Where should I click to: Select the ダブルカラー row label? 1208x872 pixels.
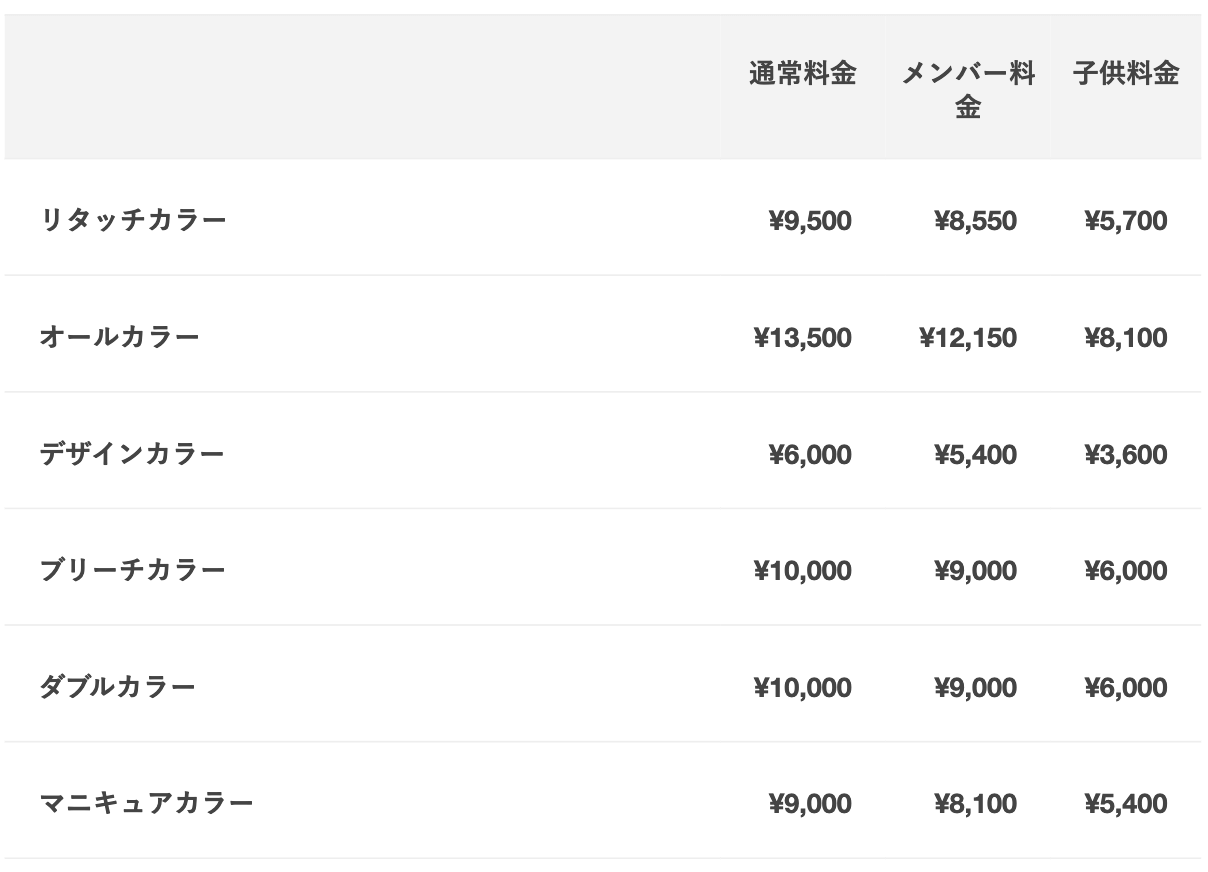coord(118,688)
